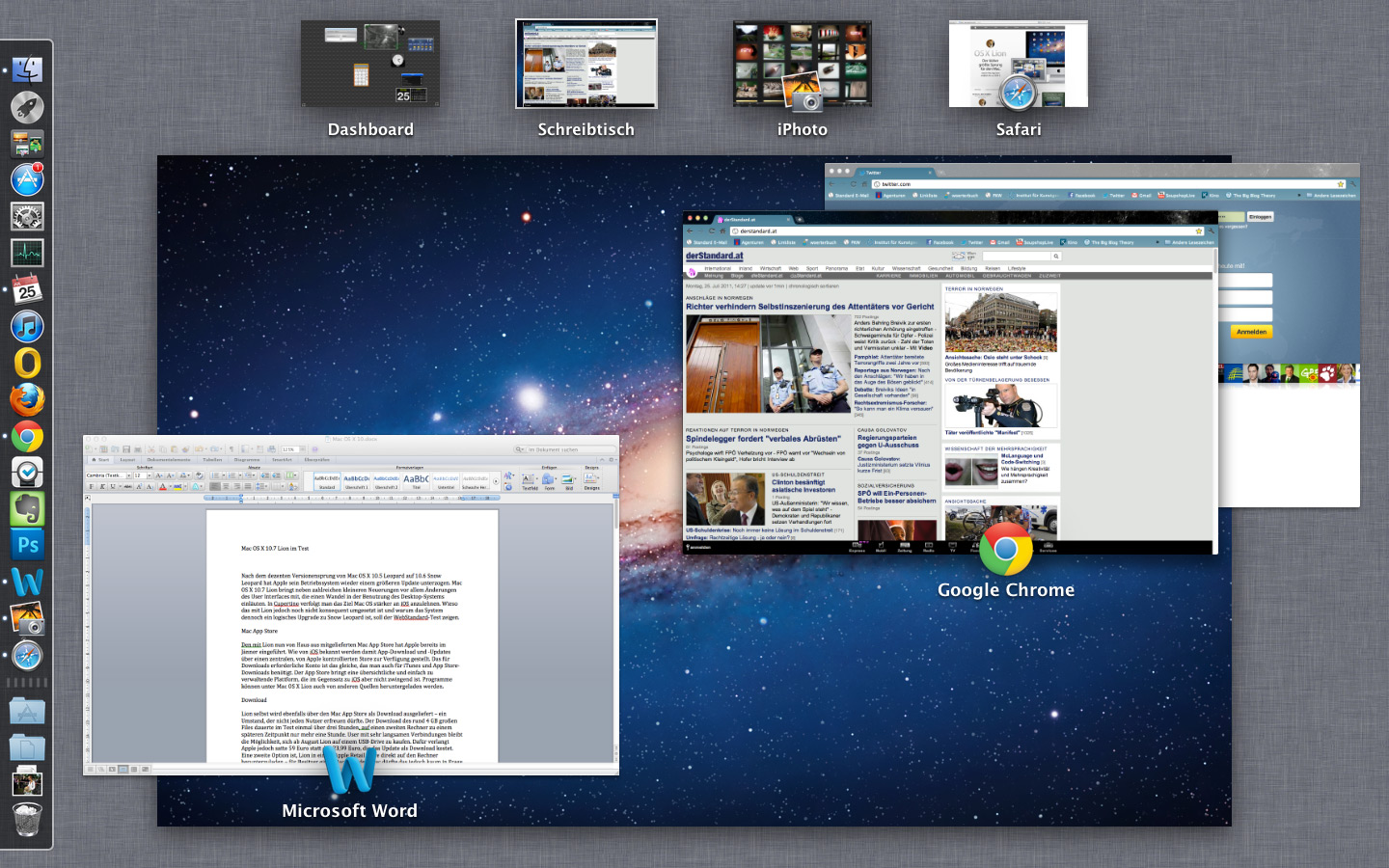This screenshot has width=1389, height=868.
Task: Bring the Word document window forward
Action: 351,606
